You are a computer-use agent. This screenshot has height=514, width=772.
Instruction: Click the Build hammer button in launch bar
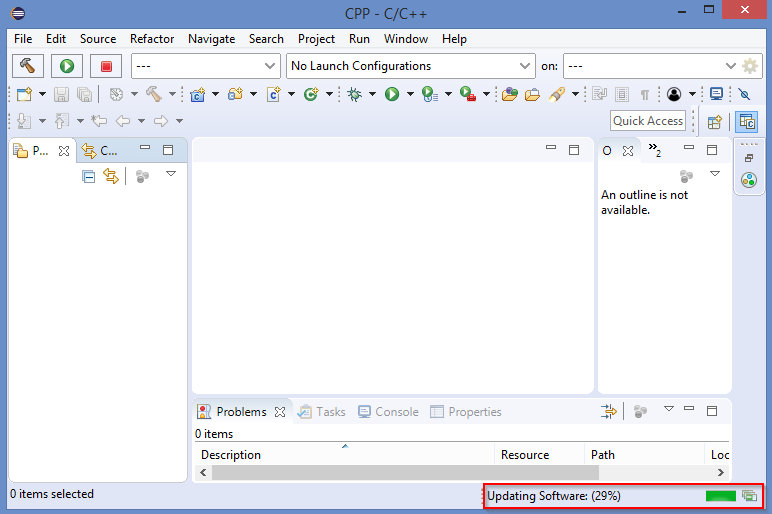[28, 66]
